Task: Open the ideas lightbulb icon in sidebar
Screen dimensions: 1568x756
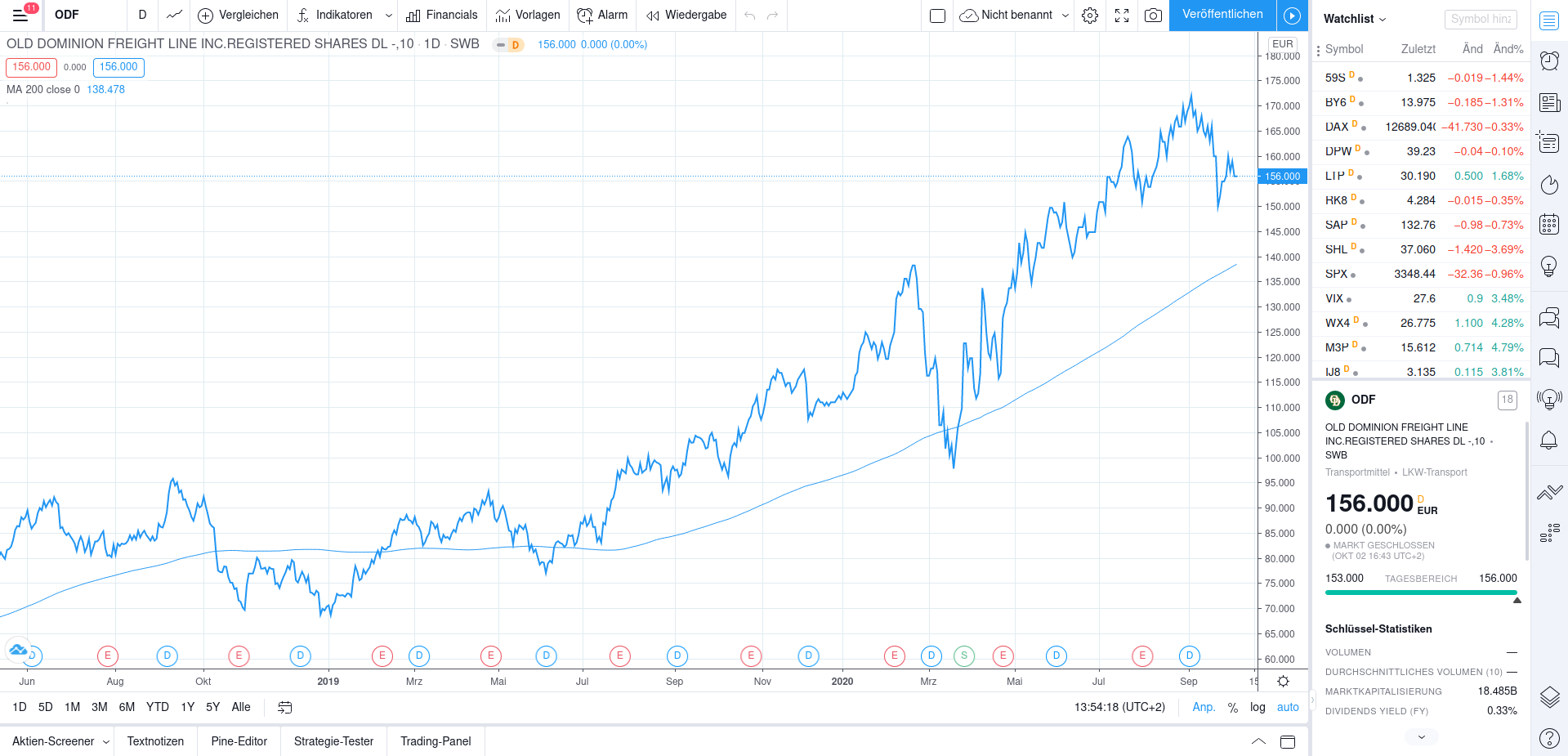Action: click(x=1549, y=266)
